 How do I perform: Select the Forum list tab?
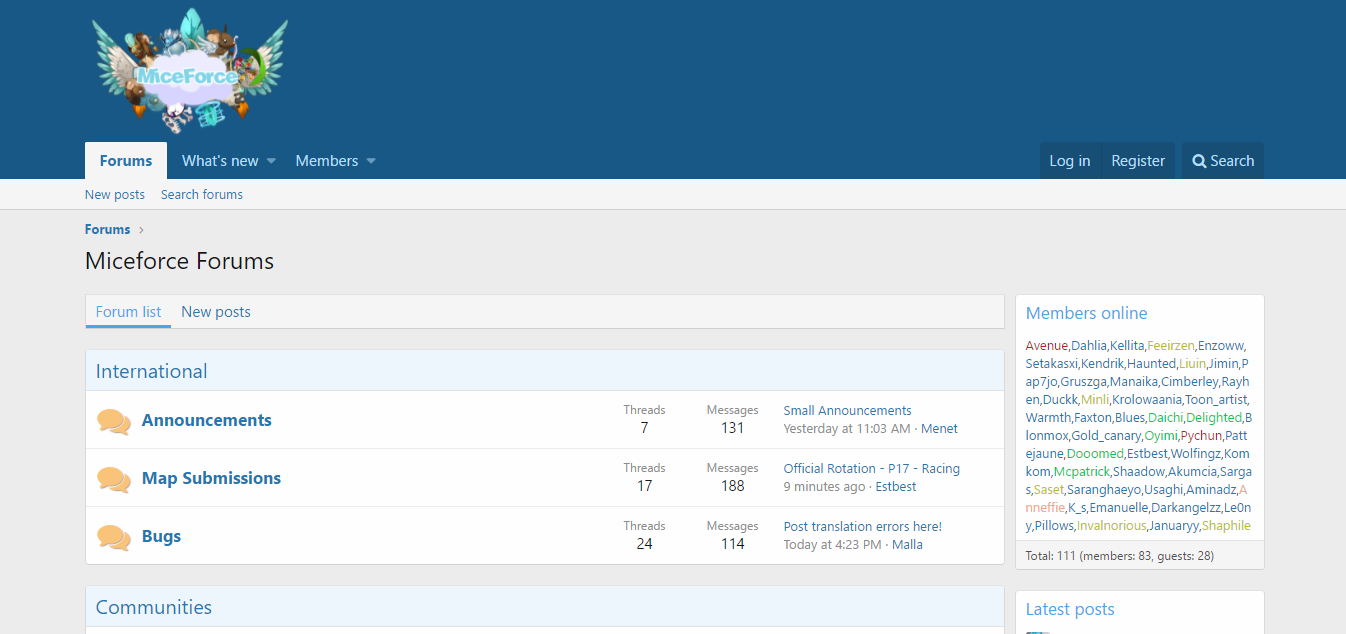click(x=128, y=312)
